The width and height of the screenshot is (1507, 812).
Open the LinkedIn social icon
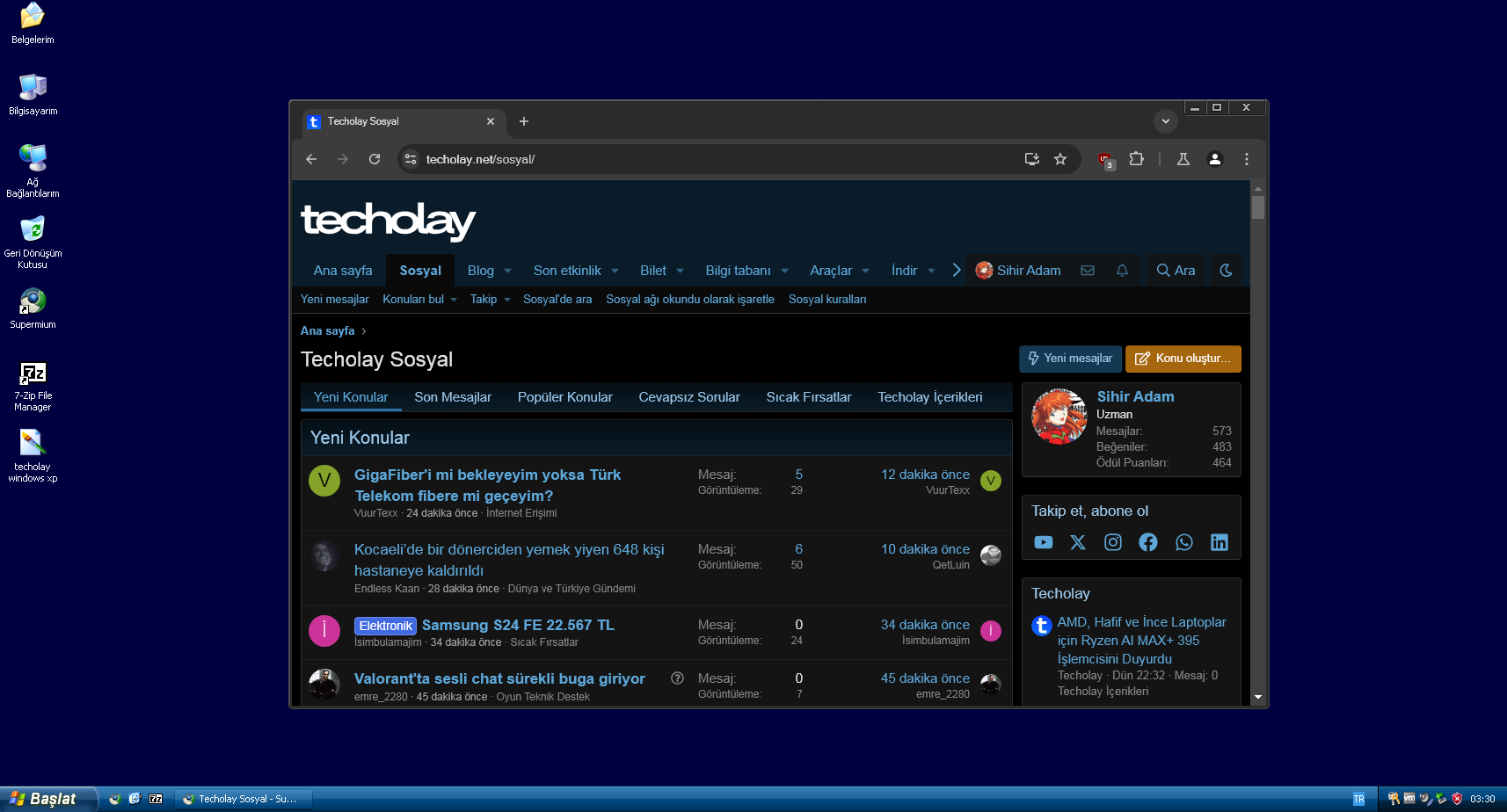click(1219, 542)
